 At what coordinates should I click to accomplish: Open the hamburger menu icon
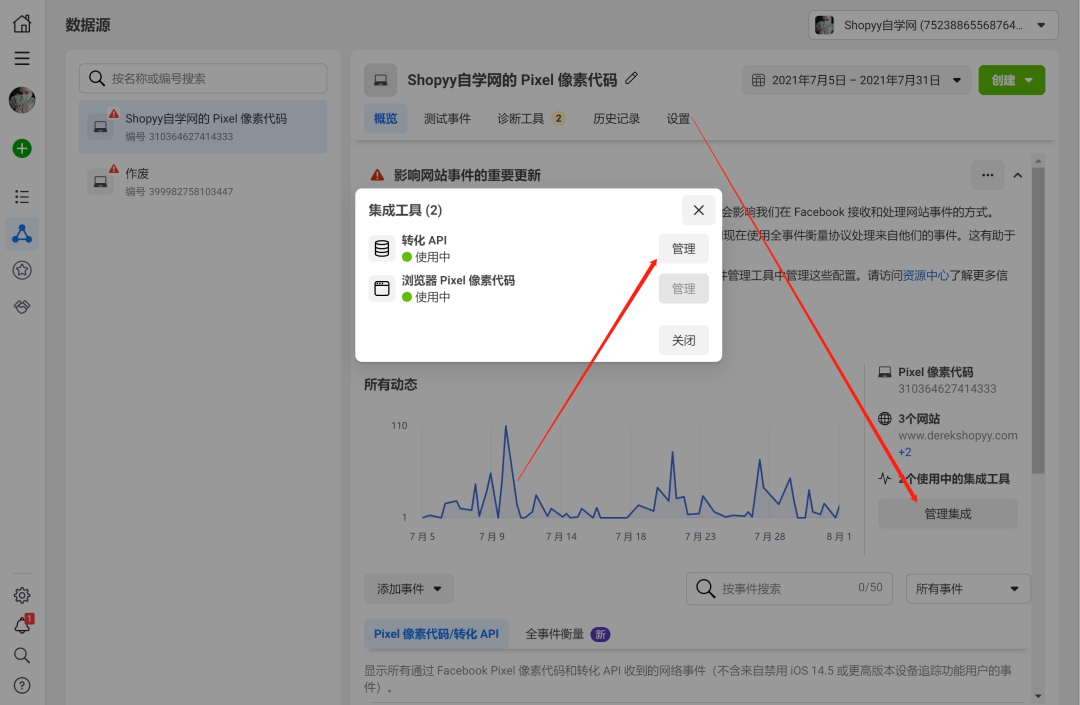[x=22, y=59]
